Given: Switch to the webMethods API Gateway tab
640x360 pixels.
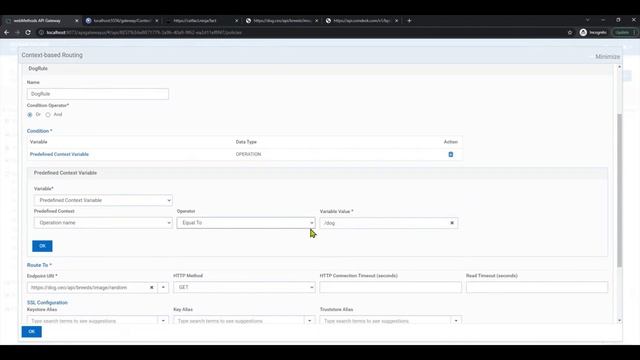Looking at the screenshot, I should click(41, 20).
